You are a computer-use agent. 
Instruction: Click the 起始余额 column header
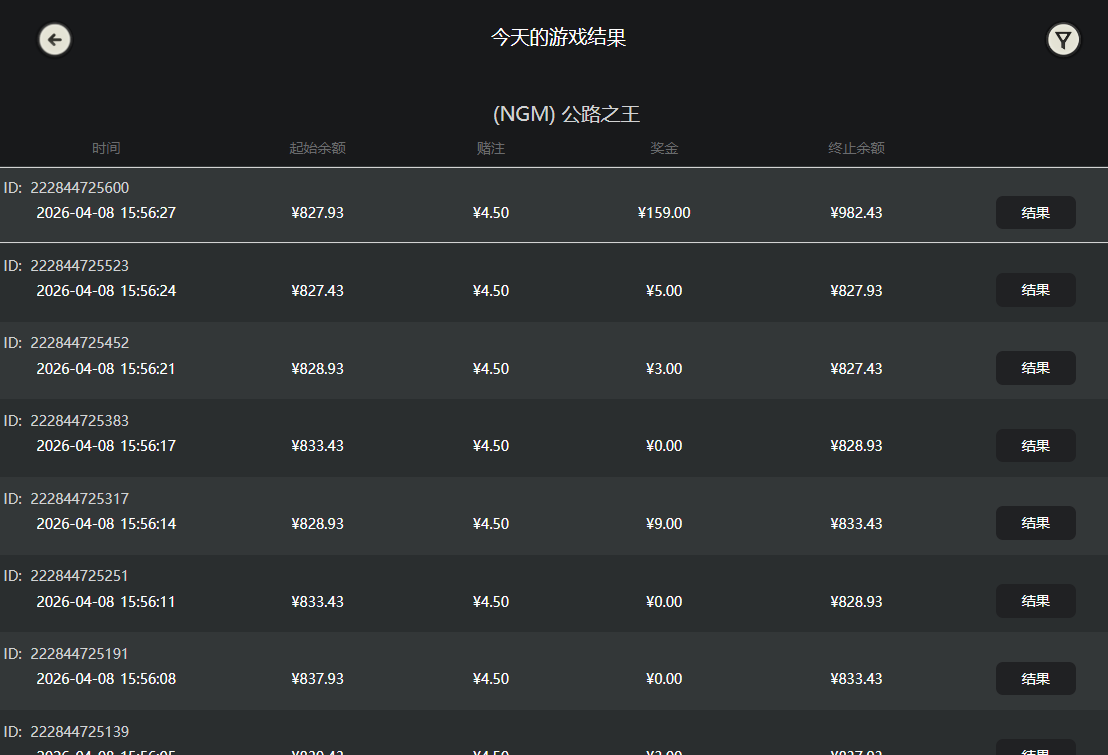tap(318, 147)
